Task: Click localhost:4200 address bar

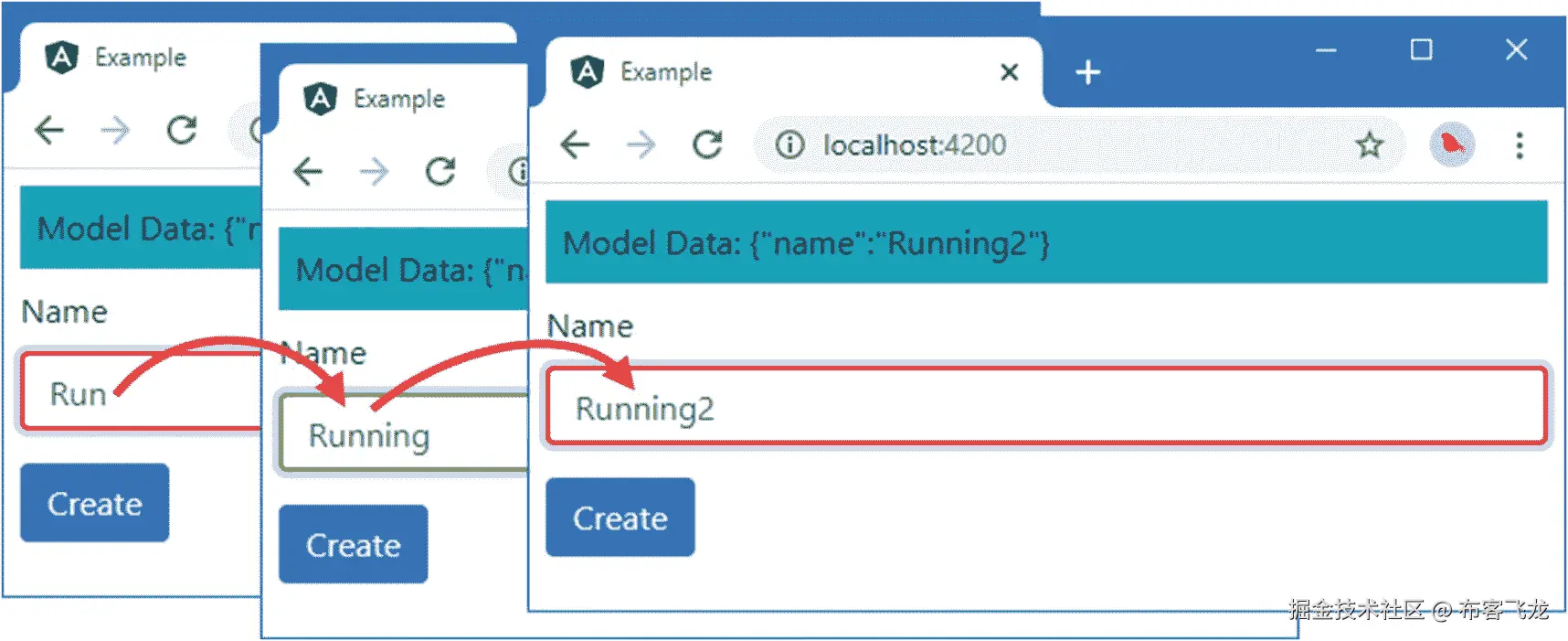Action: [1078, 144]
